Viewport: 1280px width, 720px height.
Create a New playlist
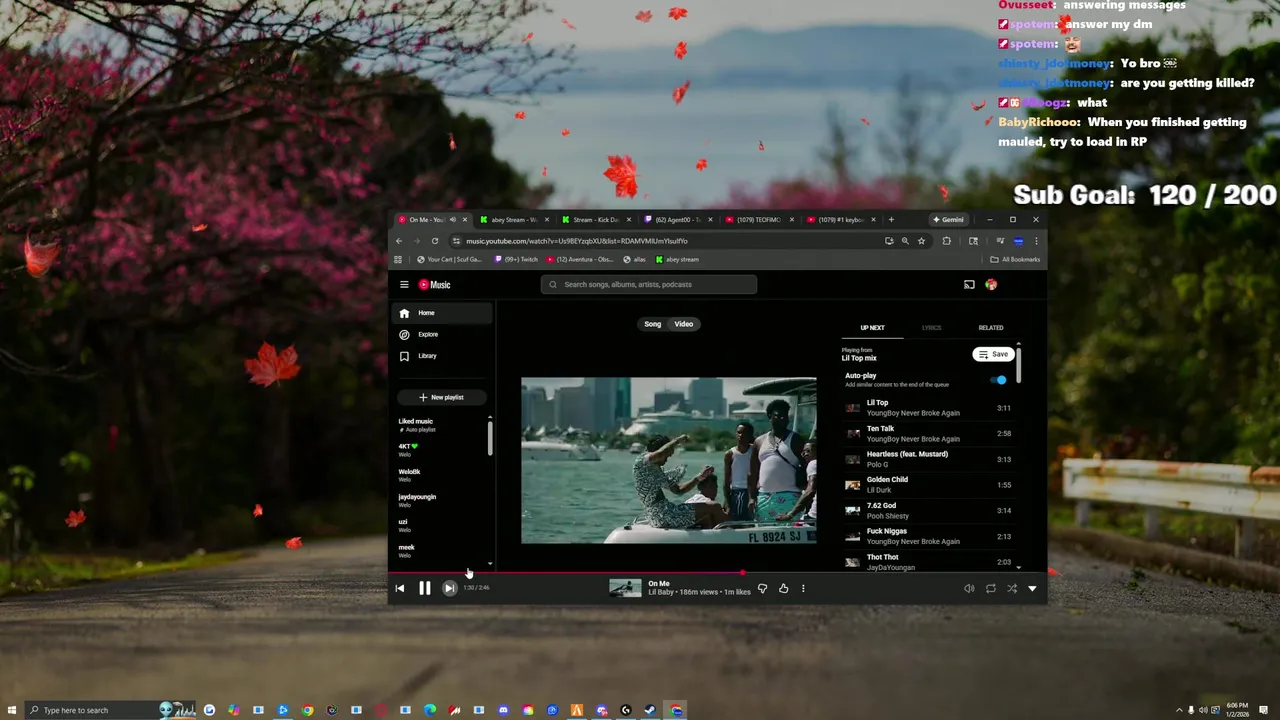441,398
